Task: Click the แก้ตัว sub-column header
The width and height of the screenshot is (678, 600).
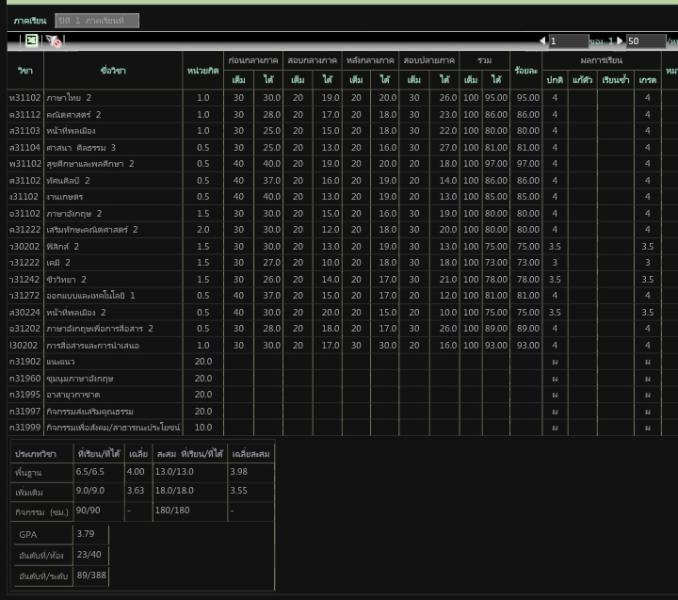Action: (x=582, y=80)
